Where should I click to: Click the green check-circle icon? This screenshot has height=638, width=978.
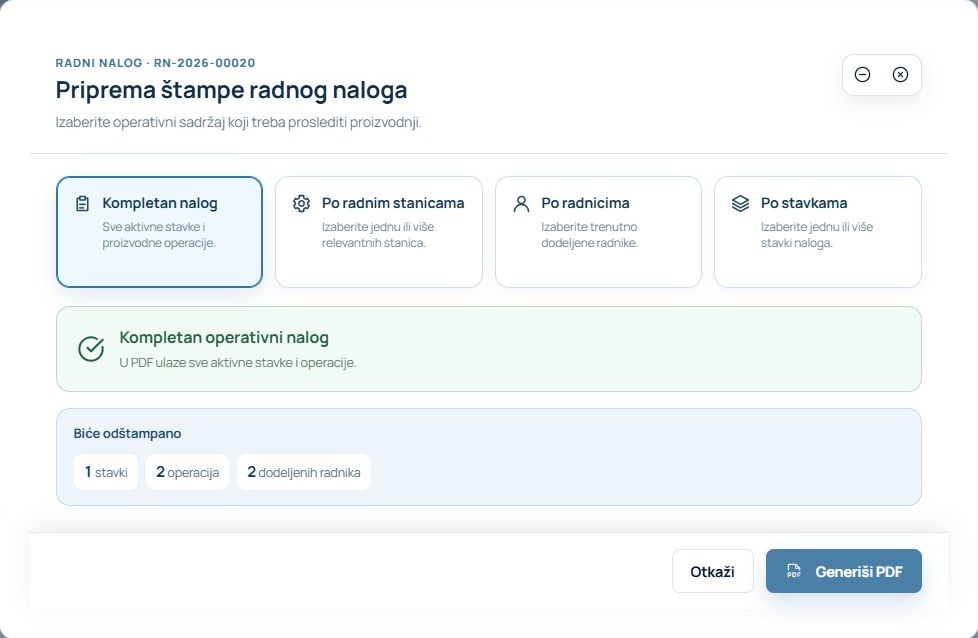tap(91, 349)
